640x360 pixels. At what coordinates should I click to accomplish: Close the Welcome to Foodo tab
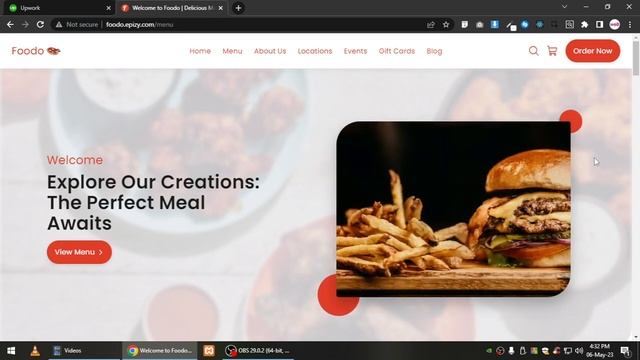220,8
